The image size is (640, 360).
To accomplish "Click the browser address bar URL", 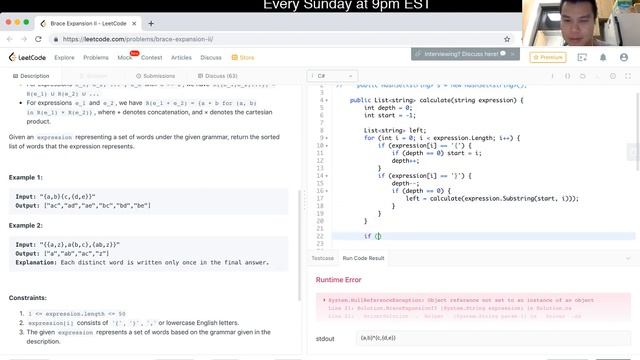I will (138, 39).
